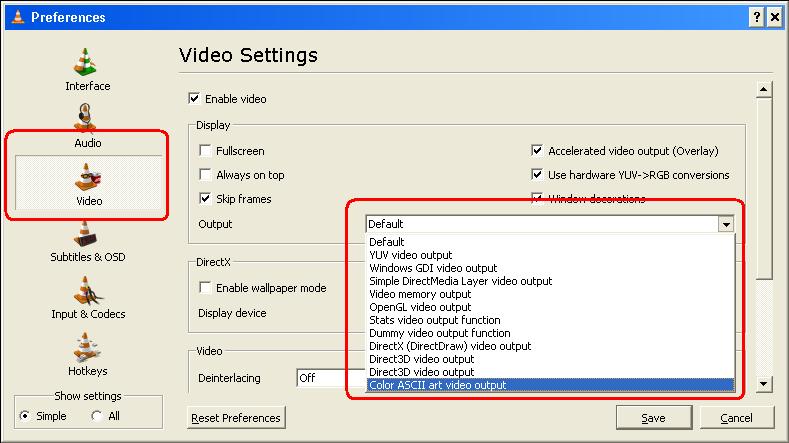Screen dimensions: 789x443
Task: Open the Hotkeys settings icon
Action: click(x=87, y=347)
